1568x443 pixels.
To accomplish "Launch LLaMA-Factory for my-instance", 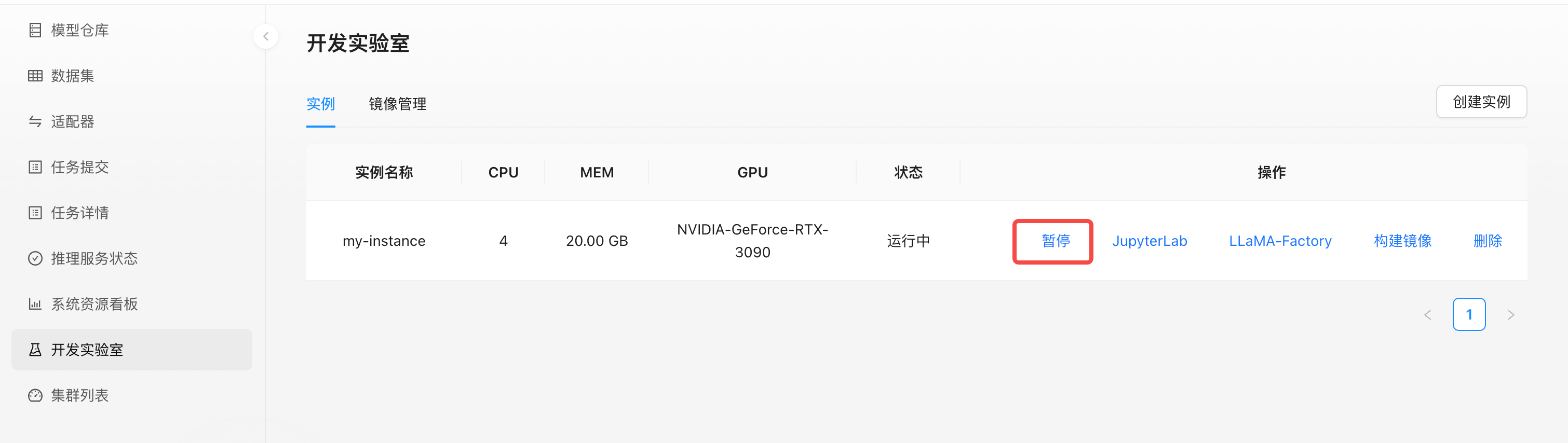I will click(1280, 241).
